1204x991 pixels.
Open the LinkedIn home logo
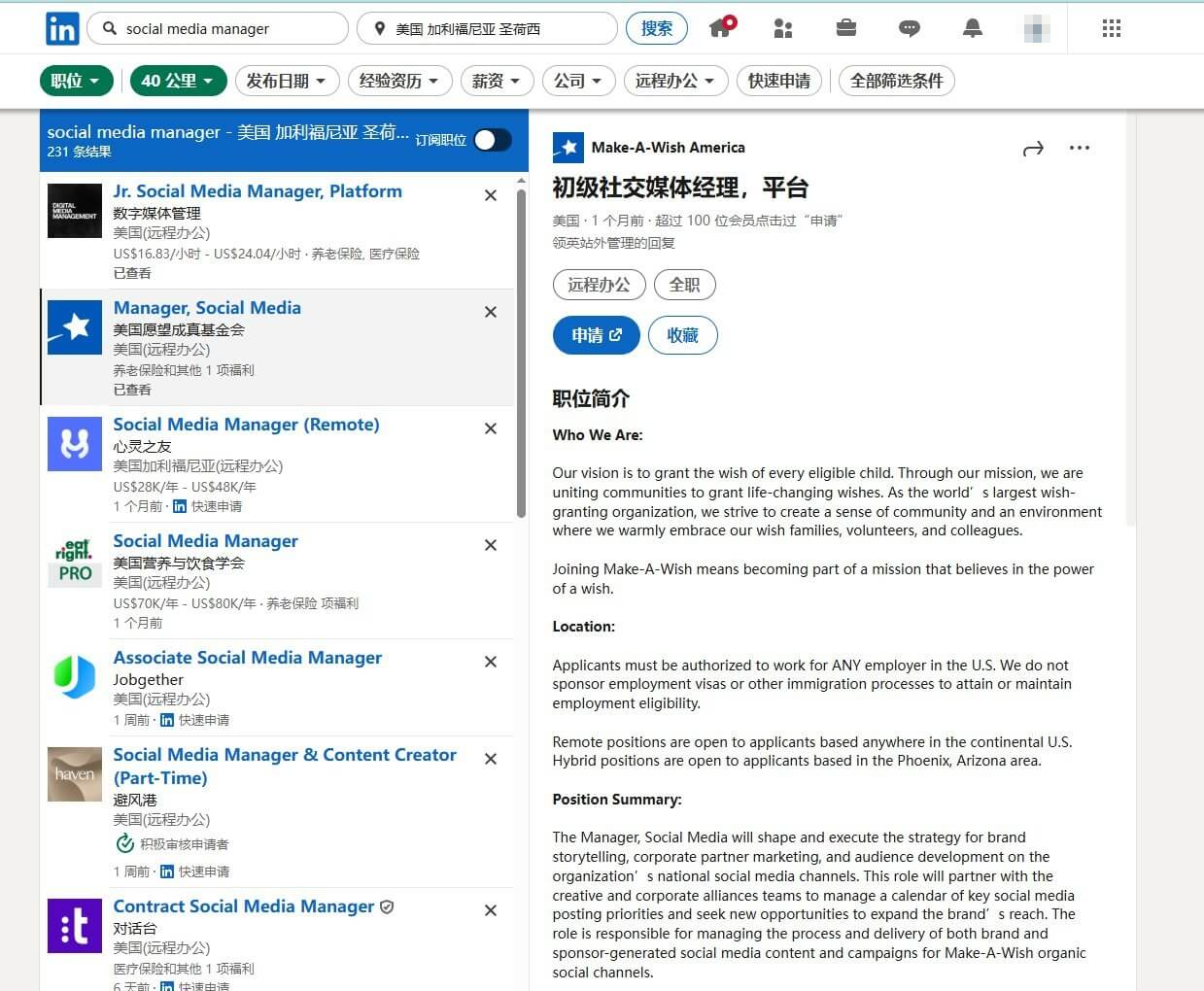coord(62,29)
